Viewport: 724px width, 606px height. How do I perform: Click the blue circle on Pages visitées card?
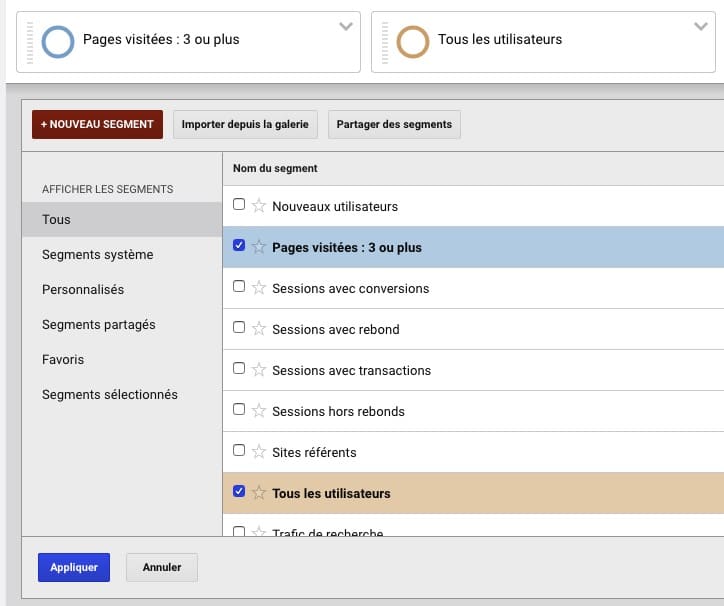(59, 41)
